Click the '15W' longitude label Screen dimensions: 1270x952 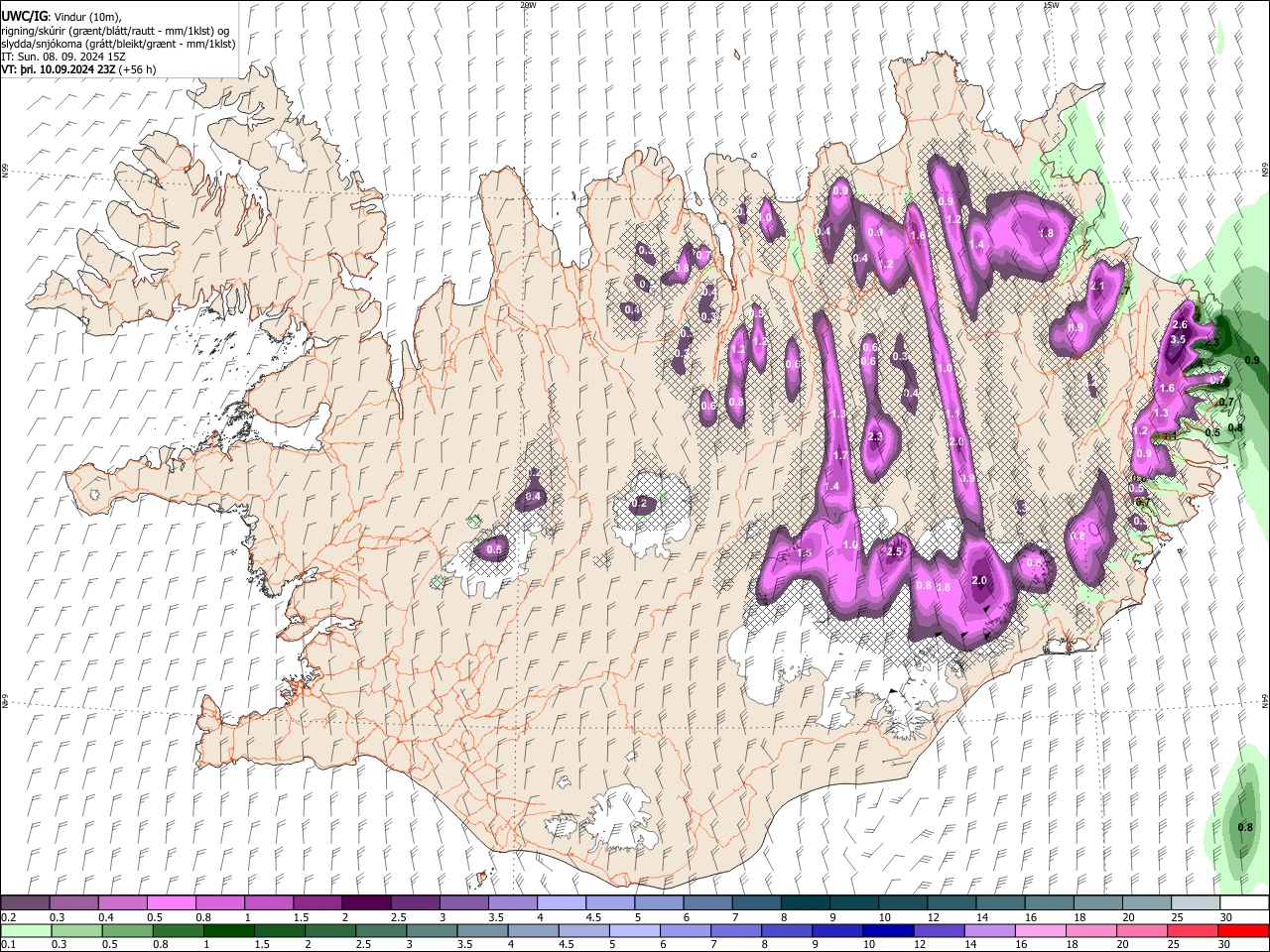pos(1050,5)
